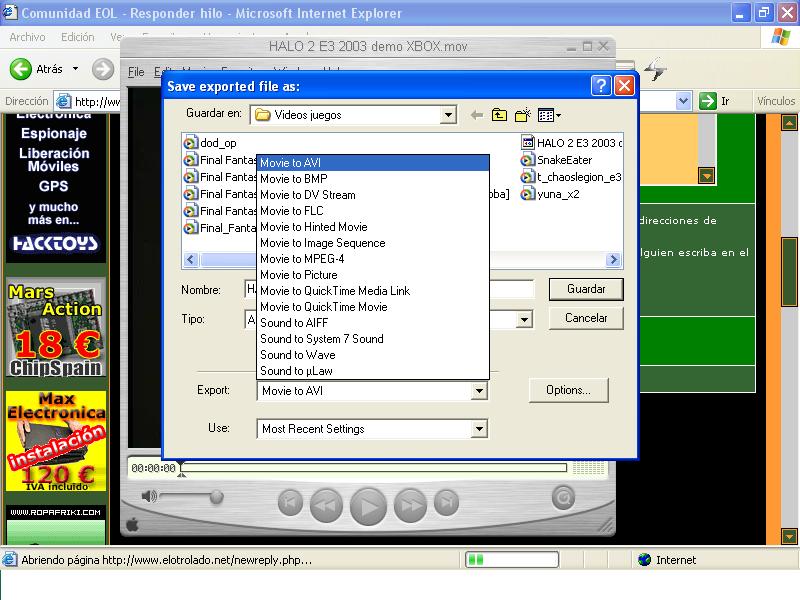This screenshot has height=600, width=800.
Task: Create a new folder in dialog
Action: tap(522, 115)
